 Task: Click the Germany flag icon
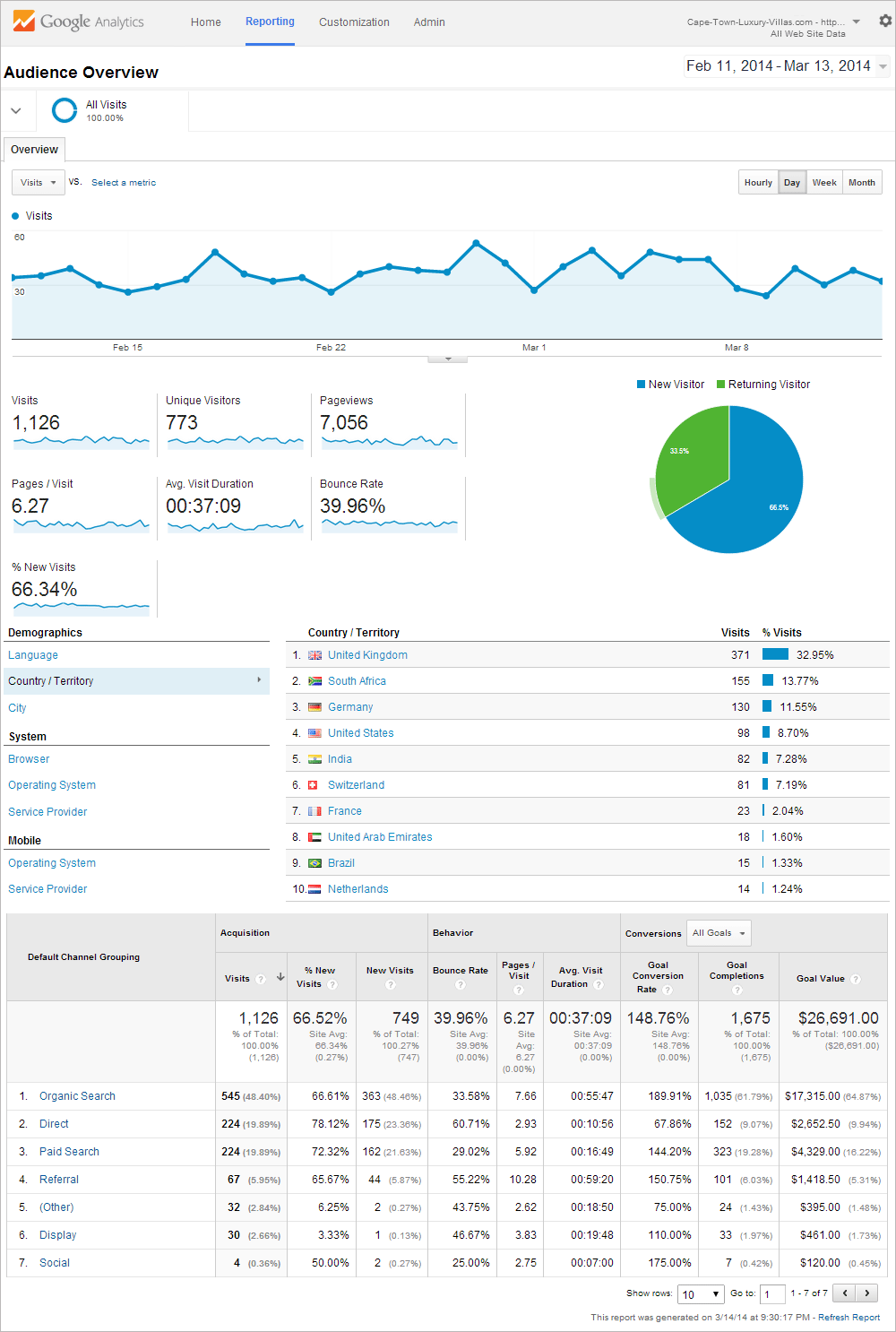(x=314, y=707)
